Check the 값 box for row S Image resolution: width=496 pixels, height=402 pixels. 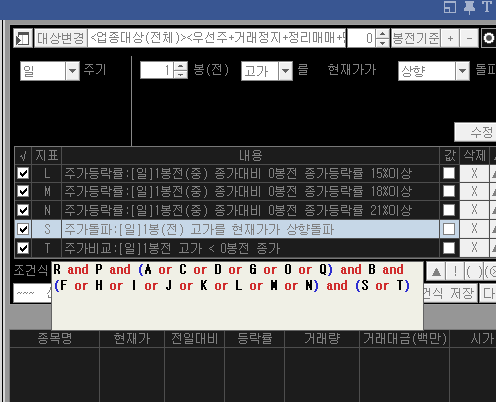(x=449, y=229)
